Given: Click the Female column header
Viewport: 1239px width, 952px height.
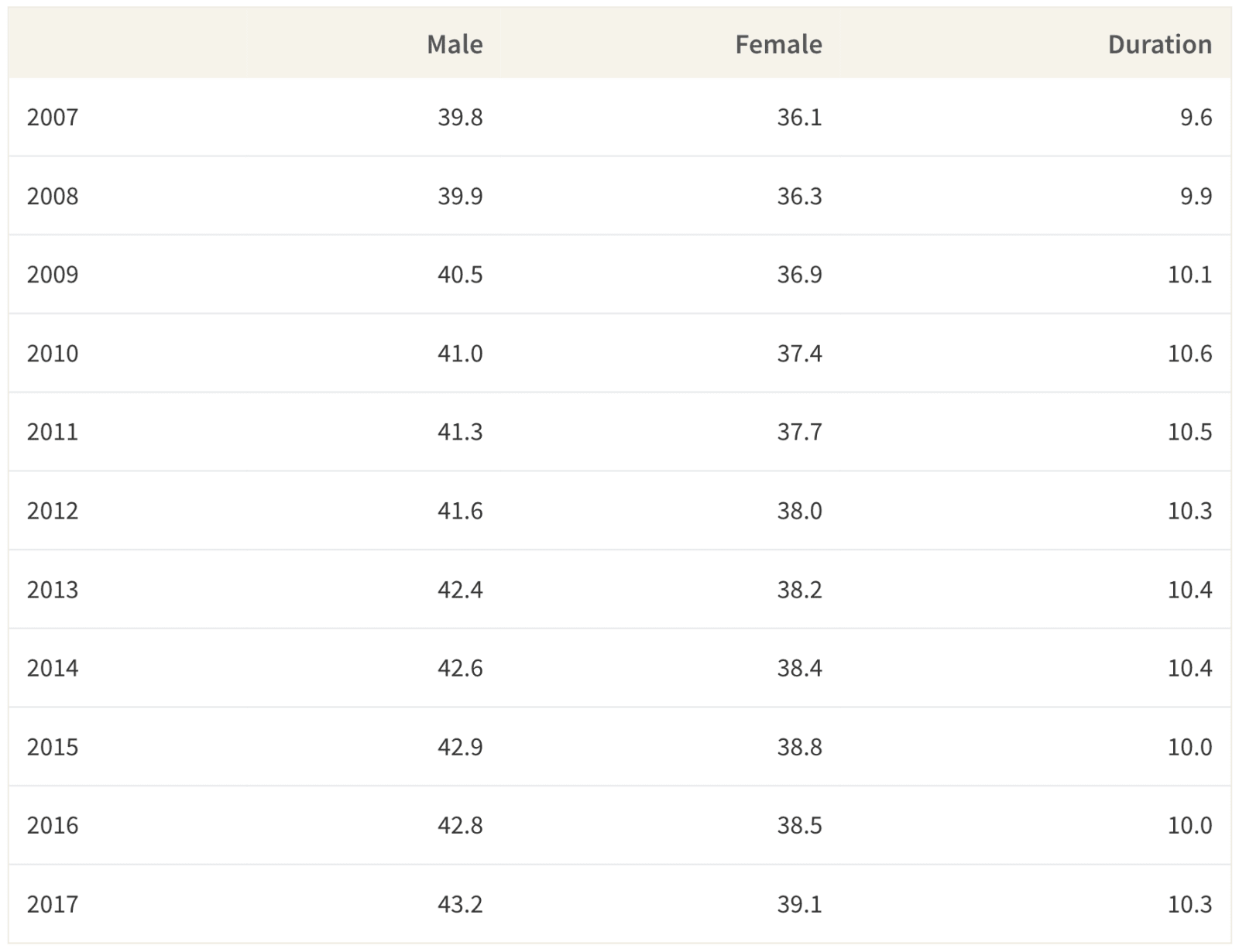Looking at the screenshot, I should 778,44.
